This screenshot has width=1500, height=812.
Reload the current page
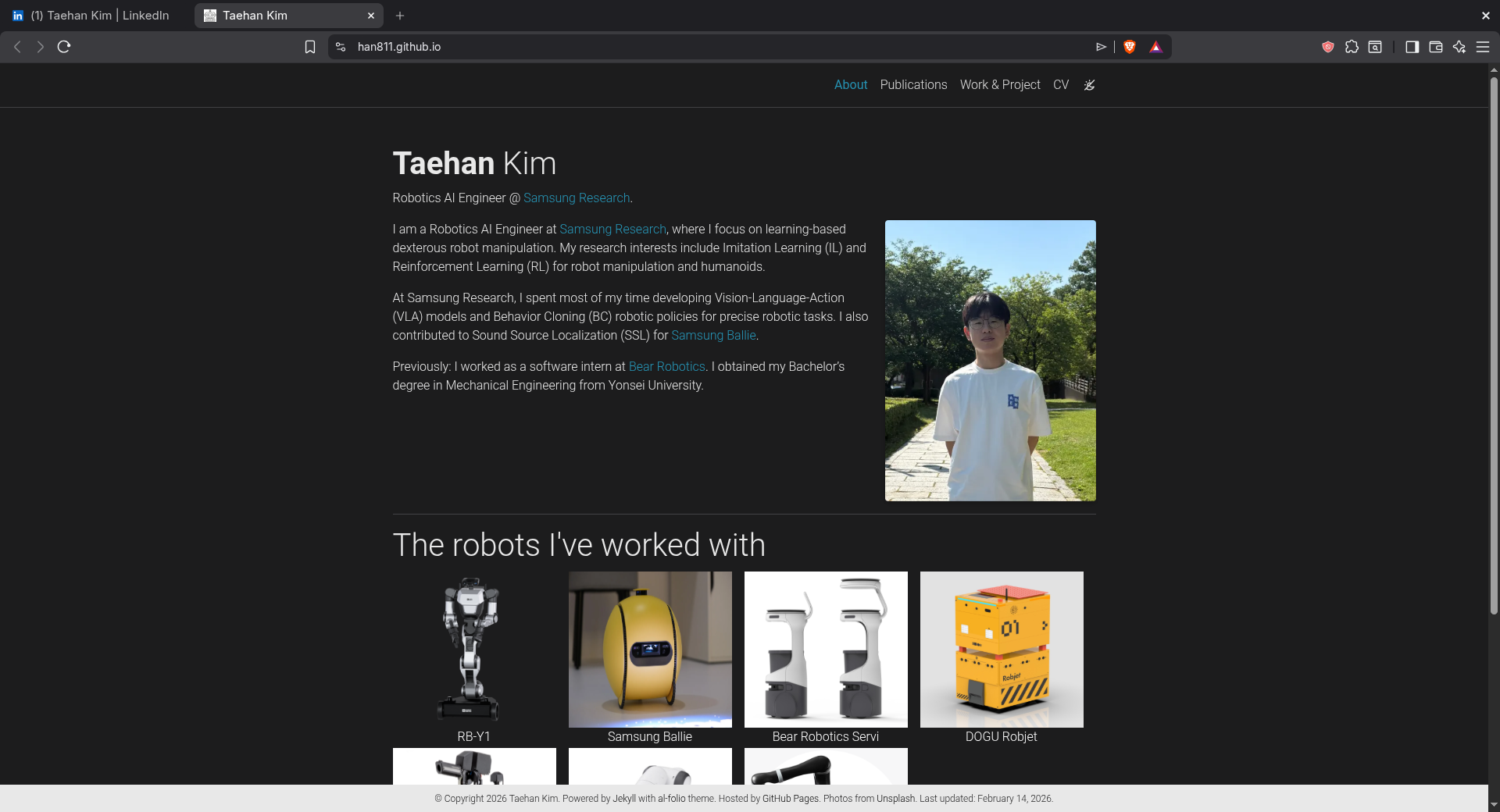[64, 47]
